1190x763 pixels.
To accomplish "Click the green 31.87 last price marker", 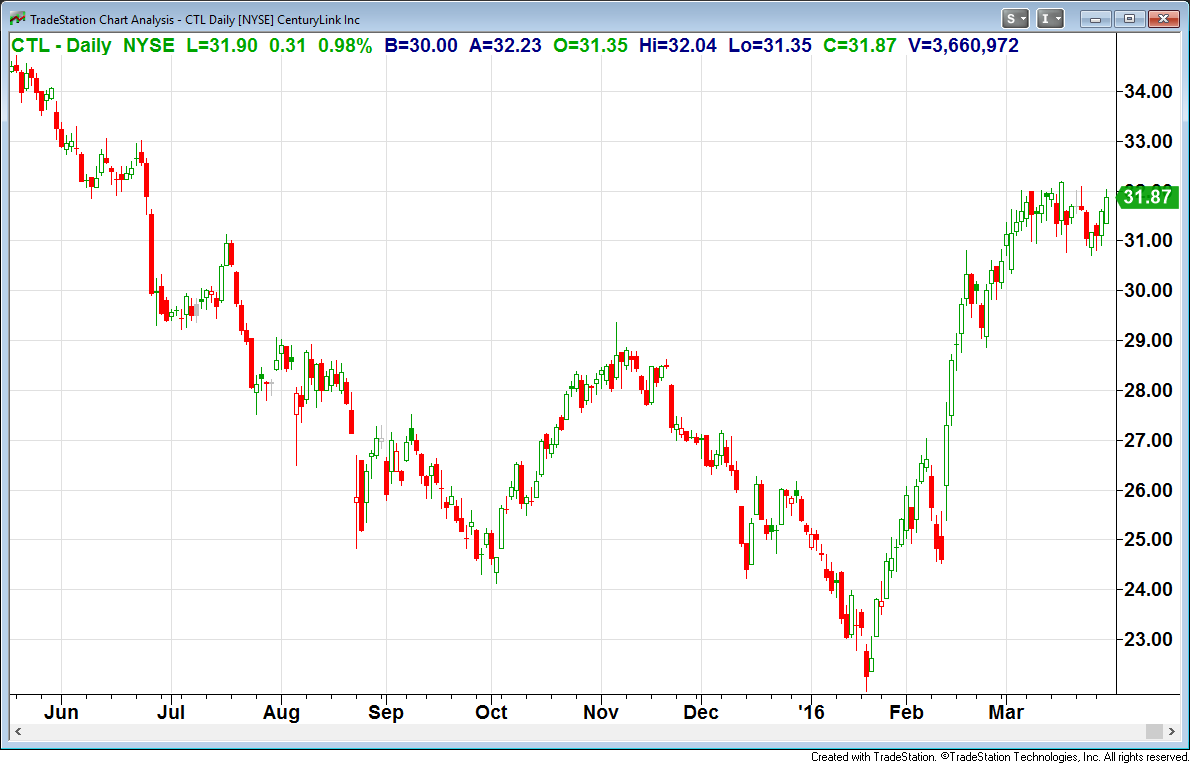I will click(x=1148, y=197).
